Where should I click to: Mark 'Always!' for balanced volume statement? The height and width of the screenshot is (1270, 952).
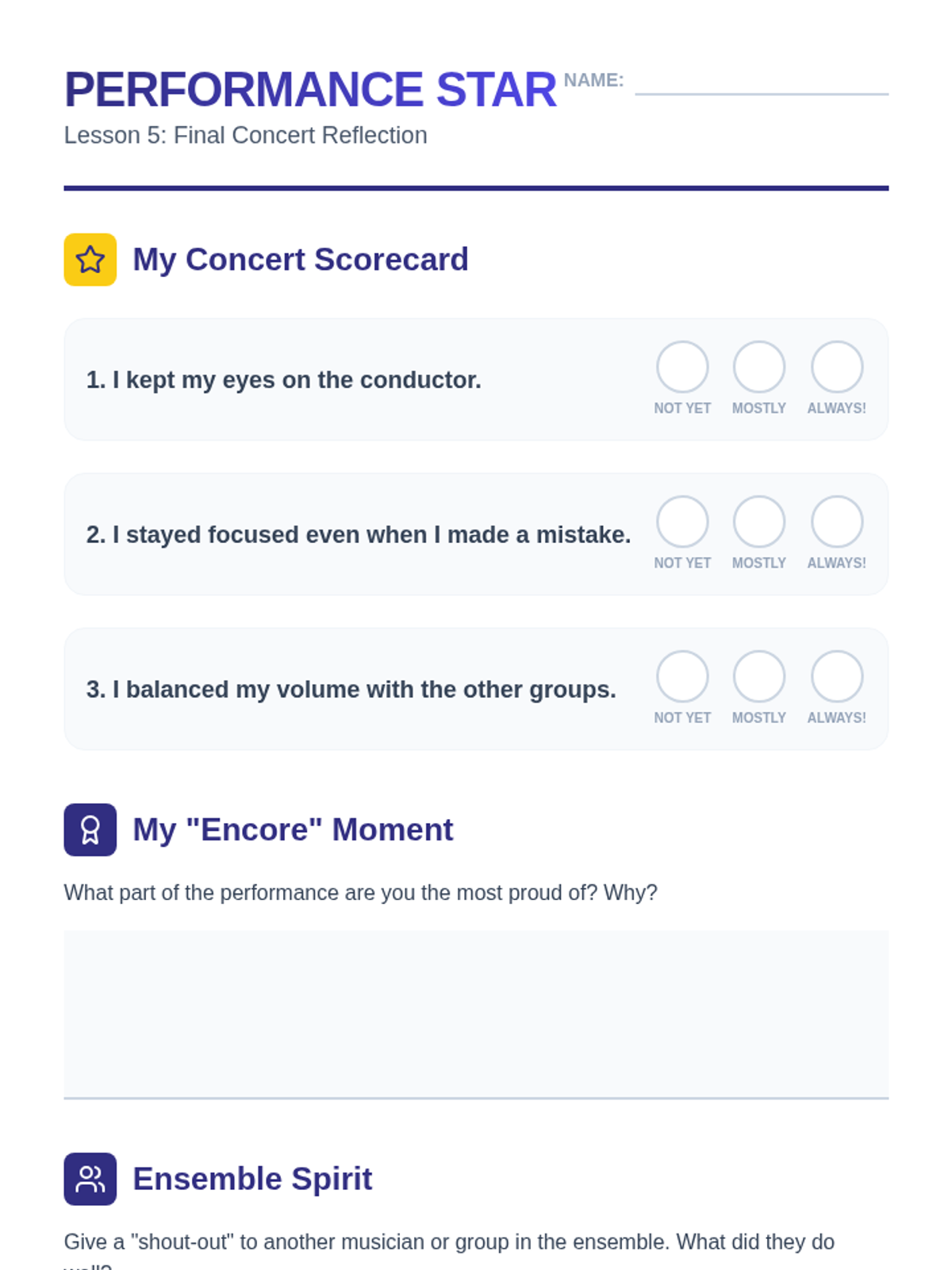(836, 676)
